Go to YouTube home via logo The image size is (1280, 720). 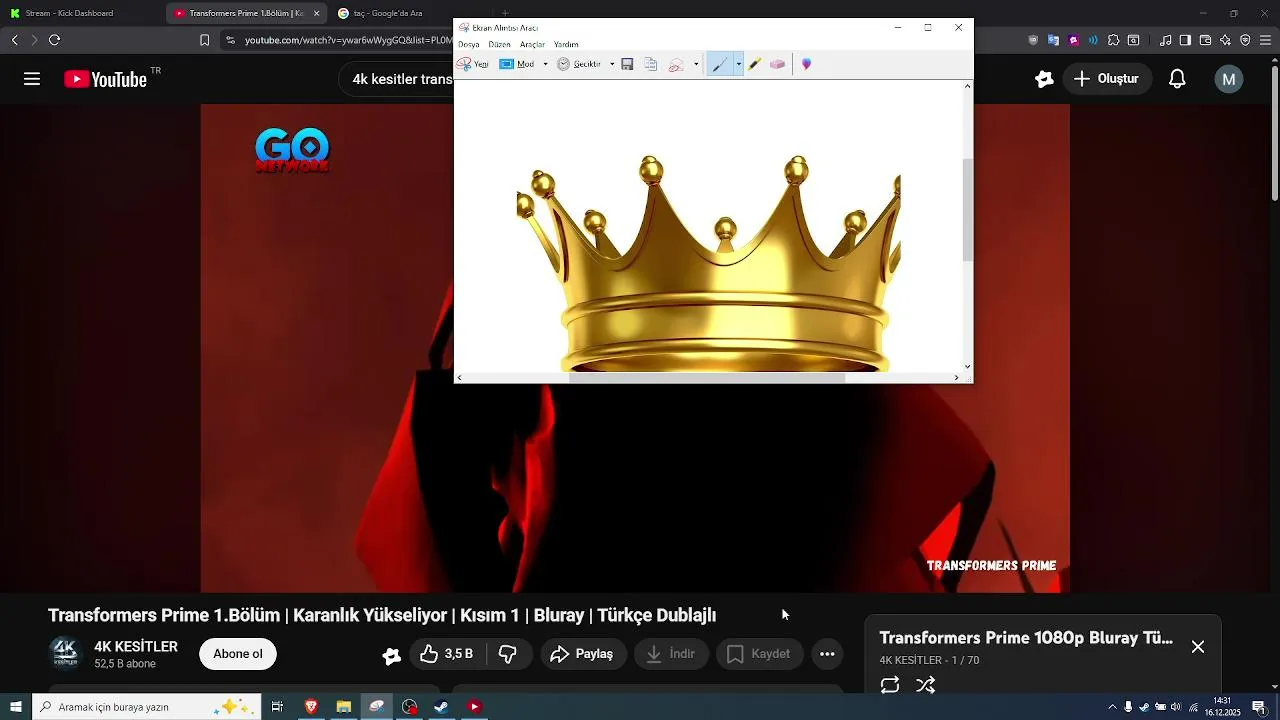tap(106, 79)
